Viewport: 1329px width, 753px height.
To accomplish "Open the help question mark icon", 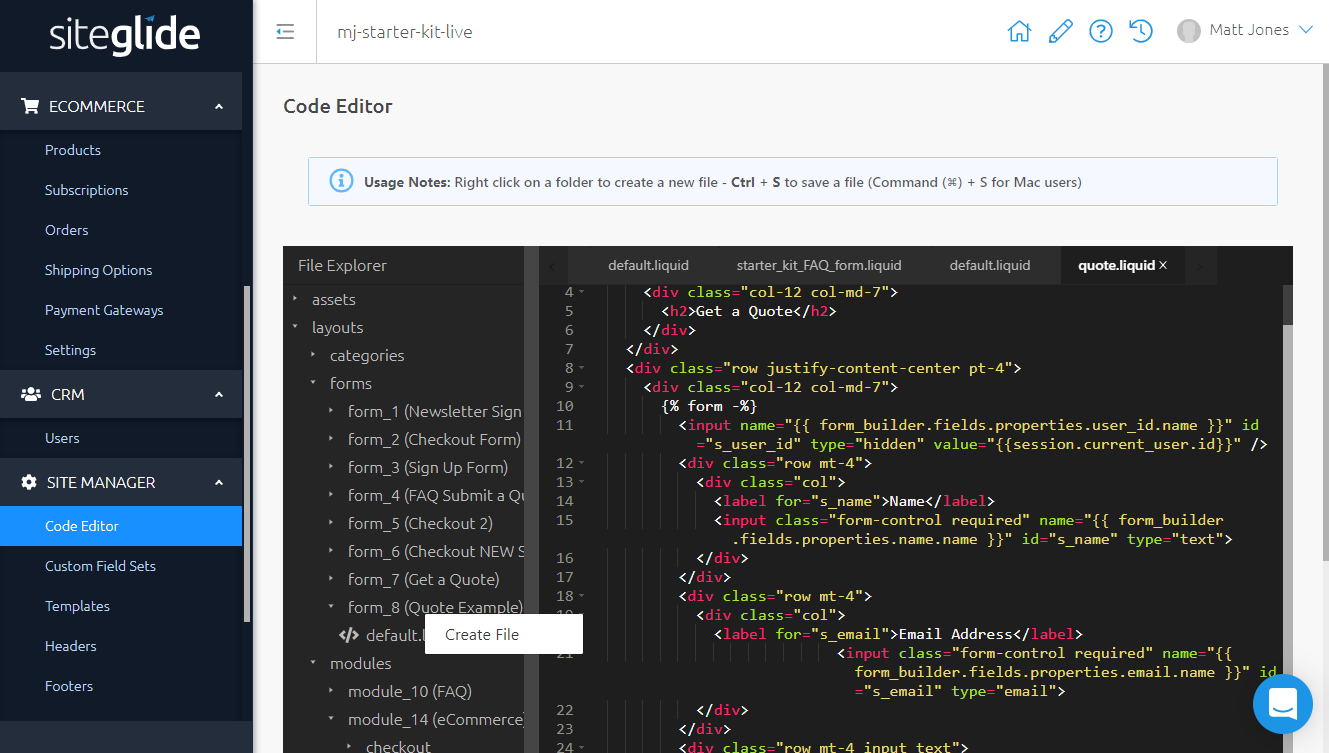I will click(x=1101, y=31).
